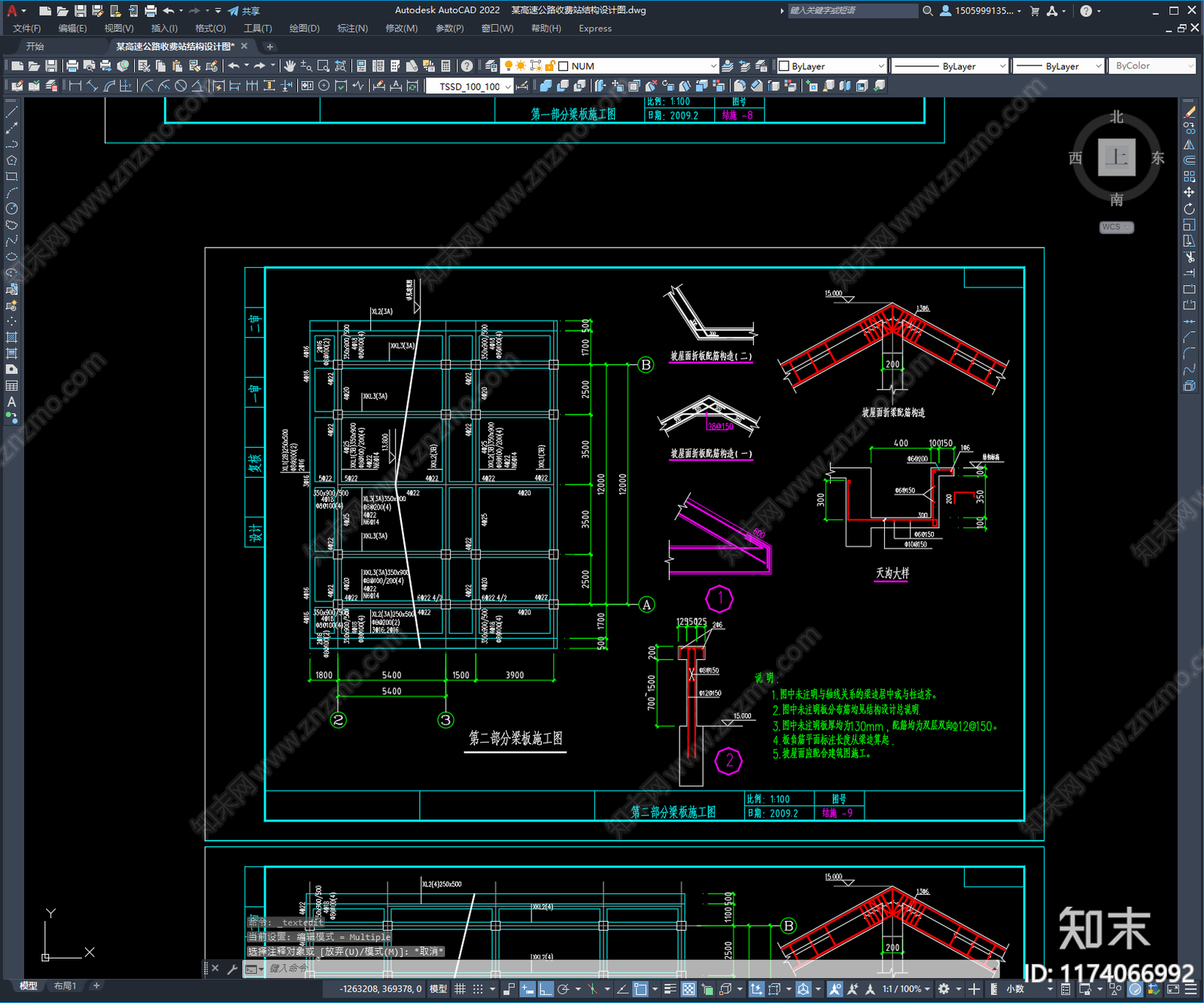Screen dimensions: 1204x1003
Task: Select the Line draw tool
Action: point(11,111)
